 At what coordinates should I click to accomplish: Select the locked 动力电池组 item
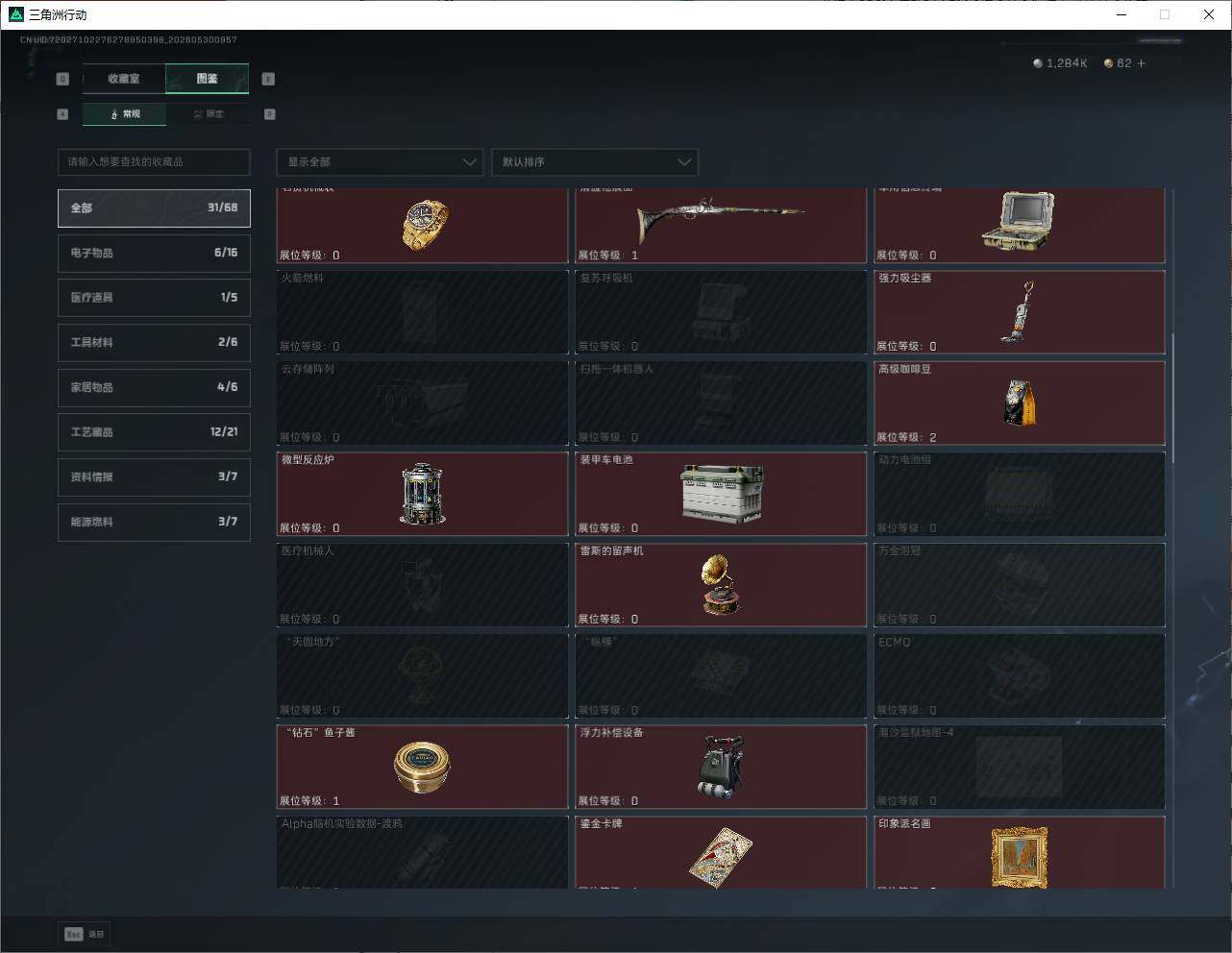(x=1020, y=494)
